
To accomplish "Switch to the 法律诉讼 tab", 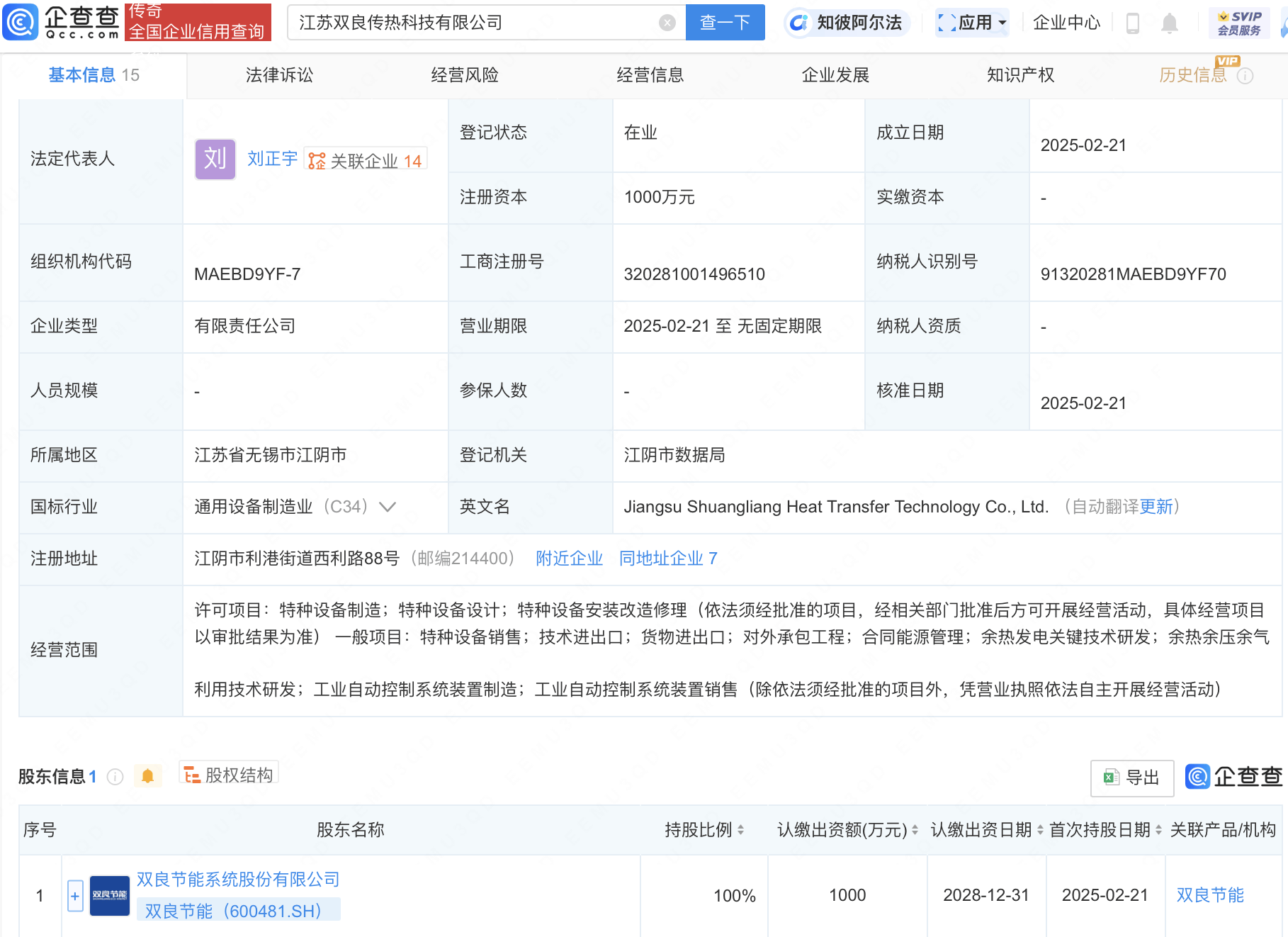I will [x=279, y=75].
